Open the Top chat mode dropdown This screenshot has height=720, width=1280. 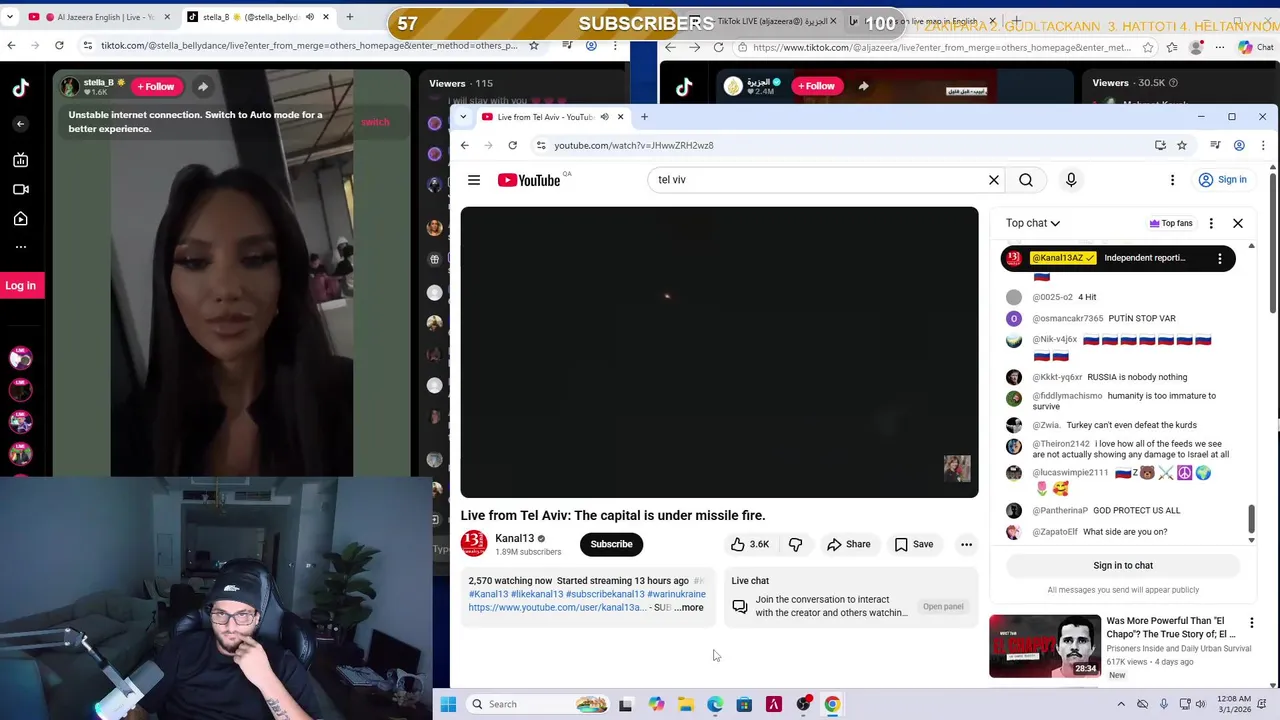pos(1033,223)
